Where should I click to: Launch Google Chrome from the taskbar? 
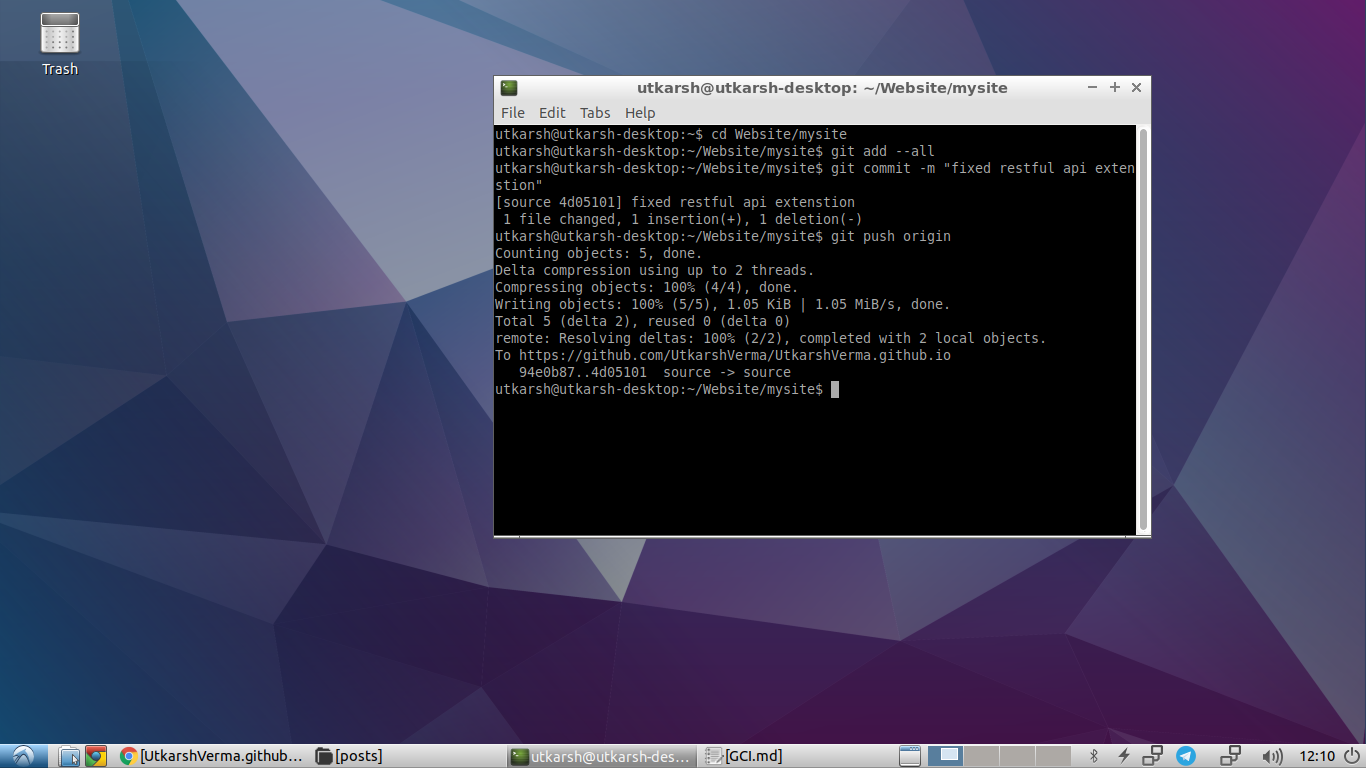[97, 756]
